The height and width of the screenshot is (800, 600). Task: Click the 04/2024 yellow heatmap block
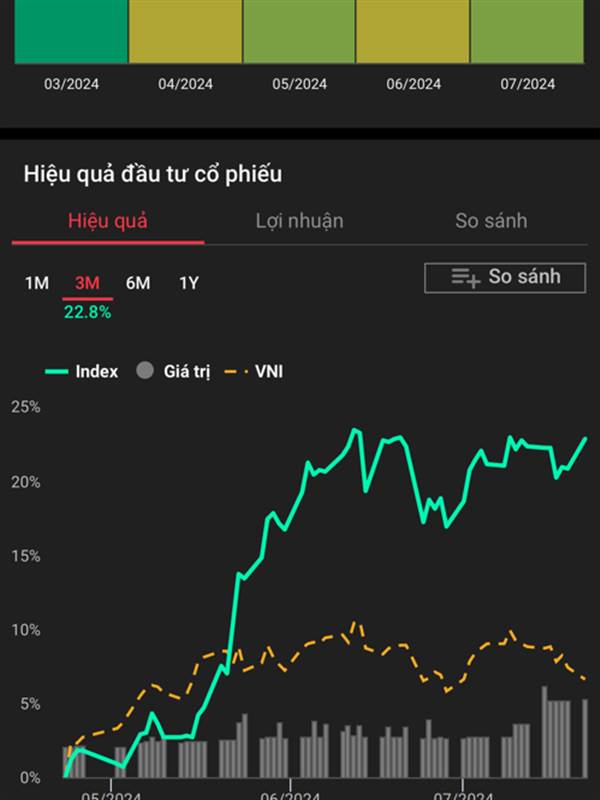[186, 32]
